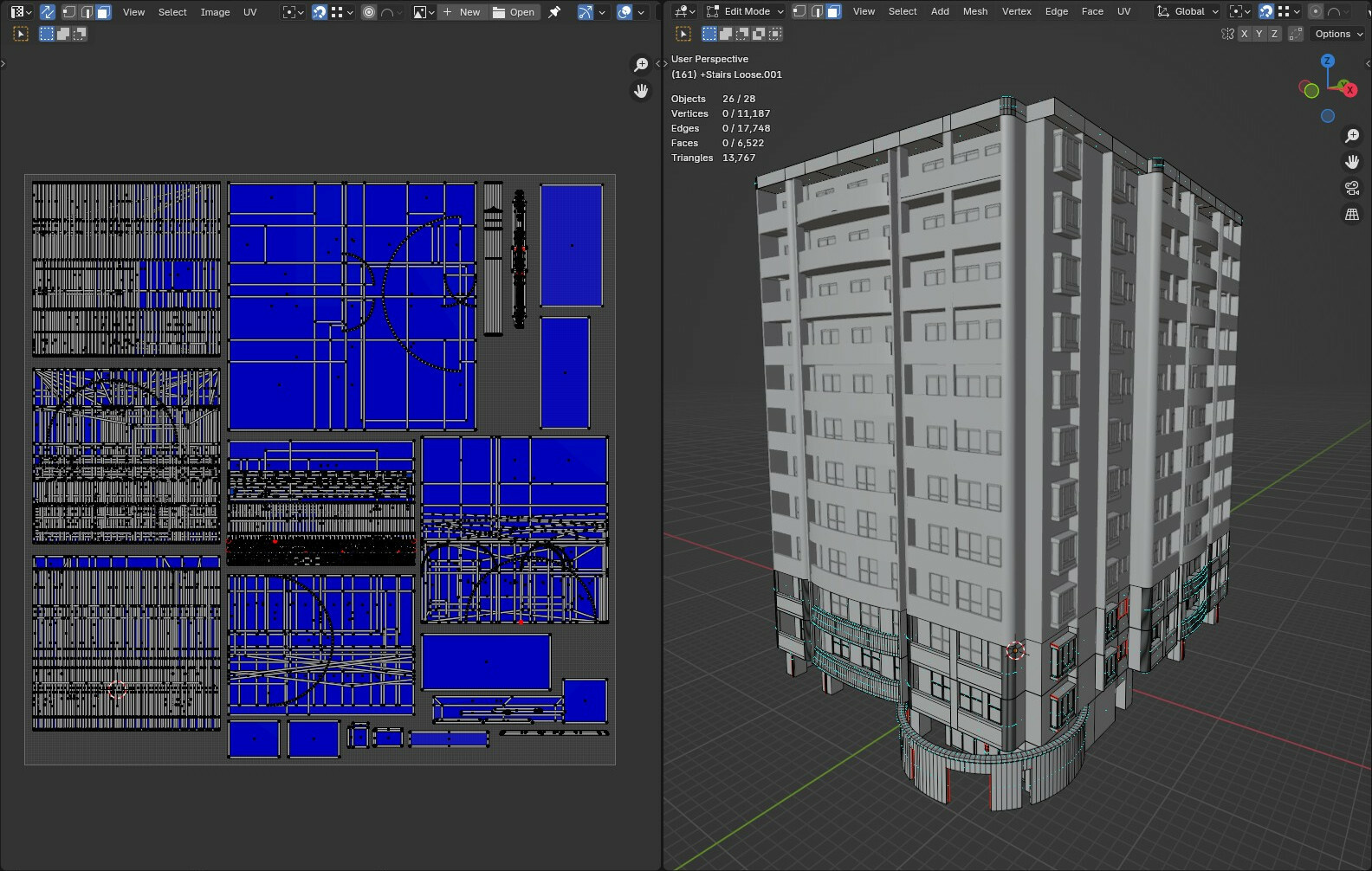Open the Image menu in UV editor

click(x=215, y=12)
